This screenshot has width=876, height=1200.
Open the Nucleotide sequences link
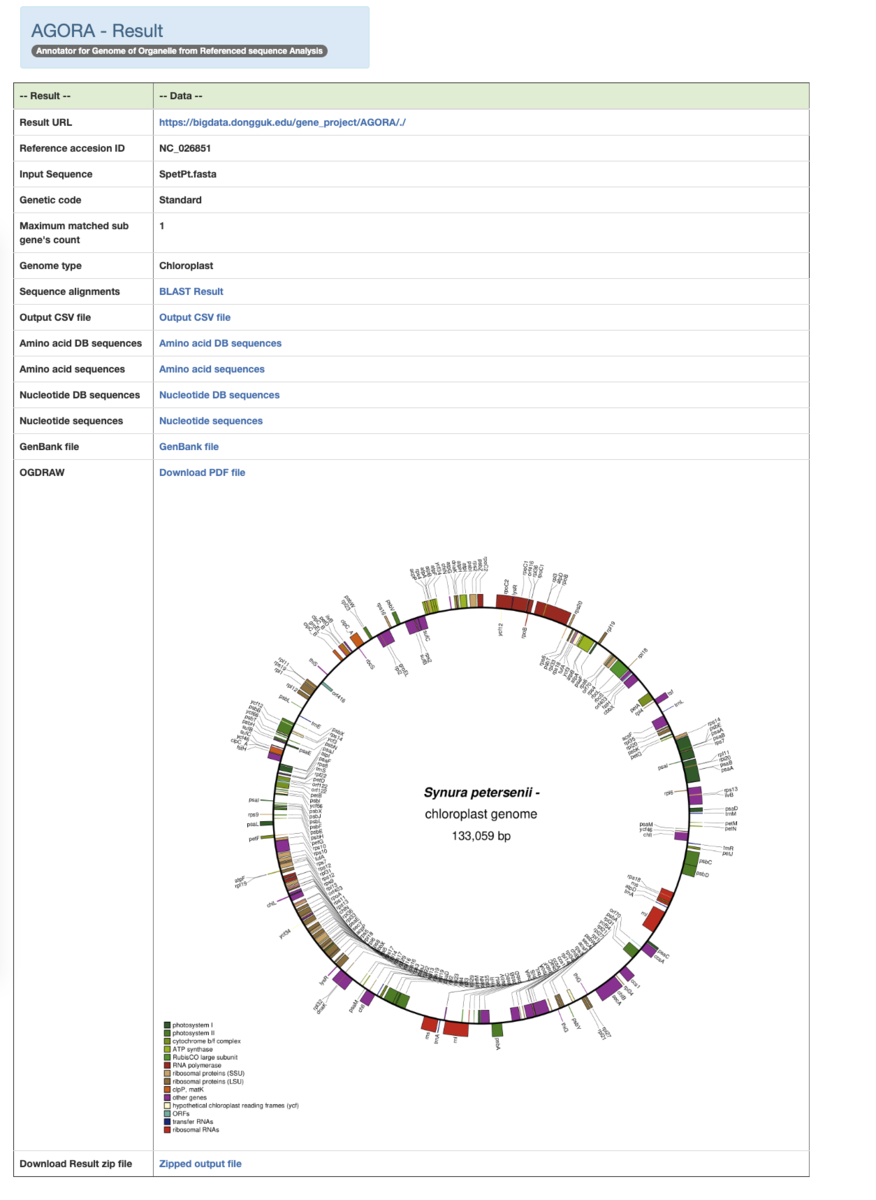coord(211,421)
